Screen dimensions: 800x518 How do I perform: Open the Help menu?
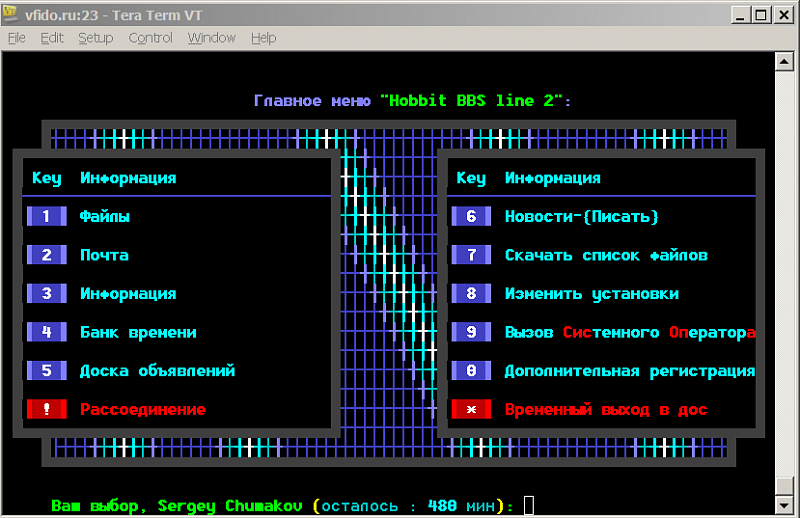point(263,38)
